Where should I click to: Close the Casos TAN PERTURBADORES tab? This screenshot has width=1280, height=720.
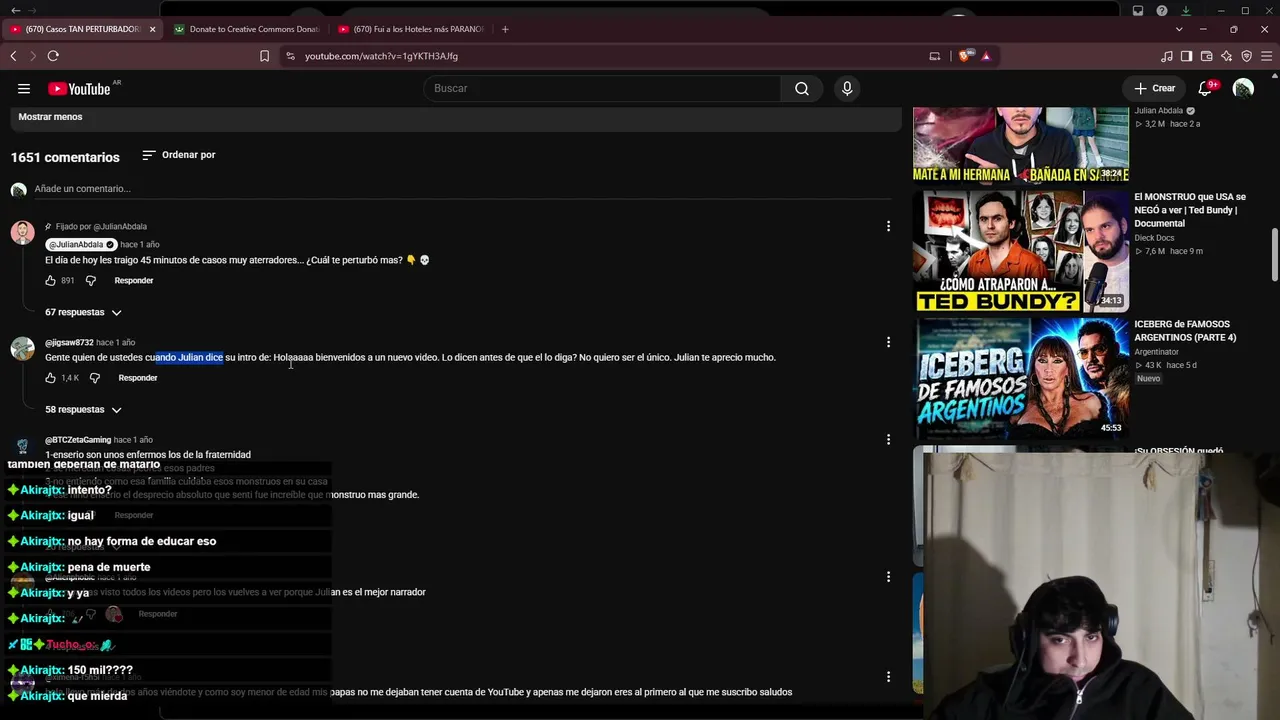pos(152,29)
